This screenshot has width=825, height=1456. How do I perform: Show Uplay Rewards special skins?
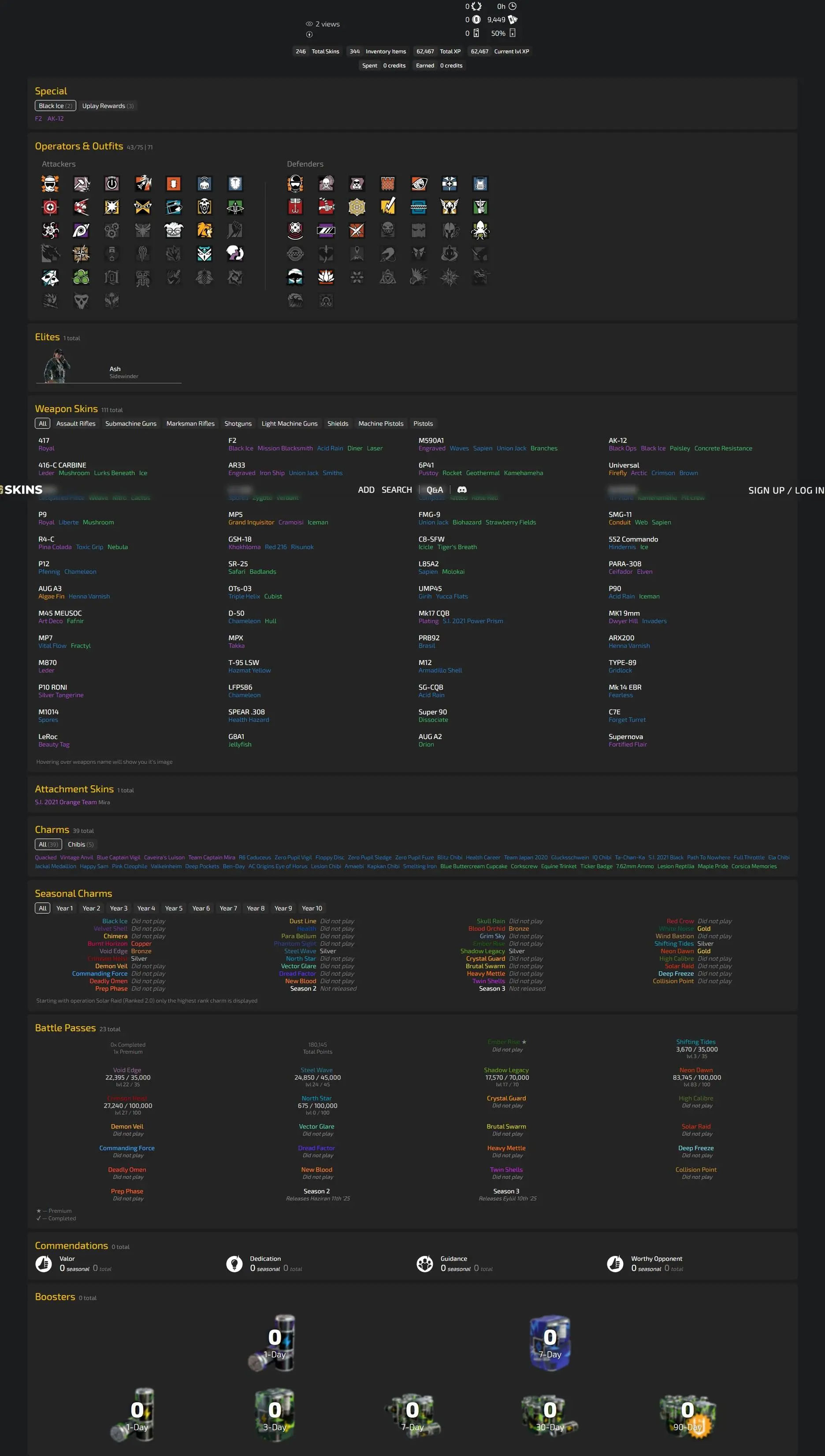[x=108, y=106]
